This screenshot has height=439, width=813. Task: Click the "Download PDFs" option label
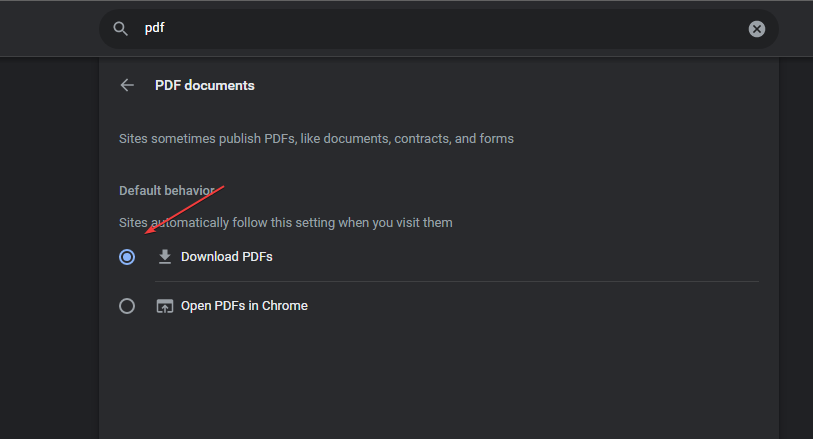tap(227, 257)
